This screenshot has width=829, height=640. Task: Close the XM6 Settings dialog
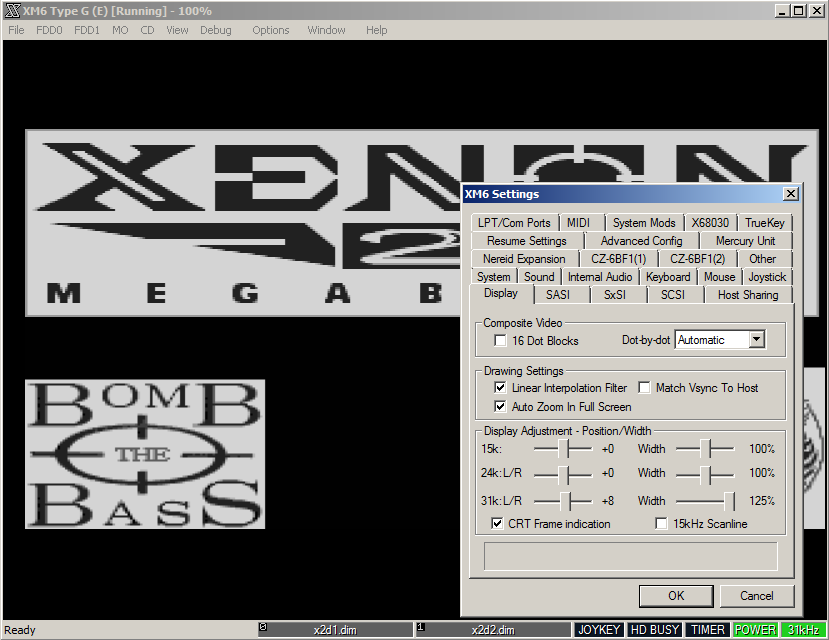pos(790,194)
